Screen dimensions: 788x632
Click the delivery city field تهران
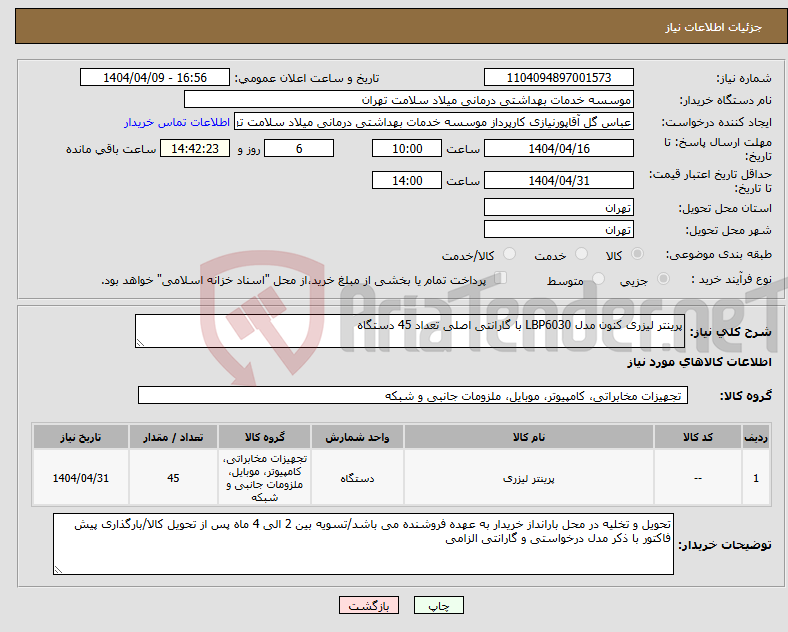point(558,229)
